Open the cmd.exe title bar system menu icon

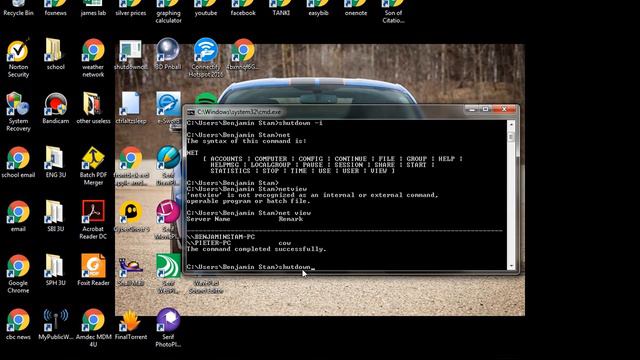pos(191,112)
